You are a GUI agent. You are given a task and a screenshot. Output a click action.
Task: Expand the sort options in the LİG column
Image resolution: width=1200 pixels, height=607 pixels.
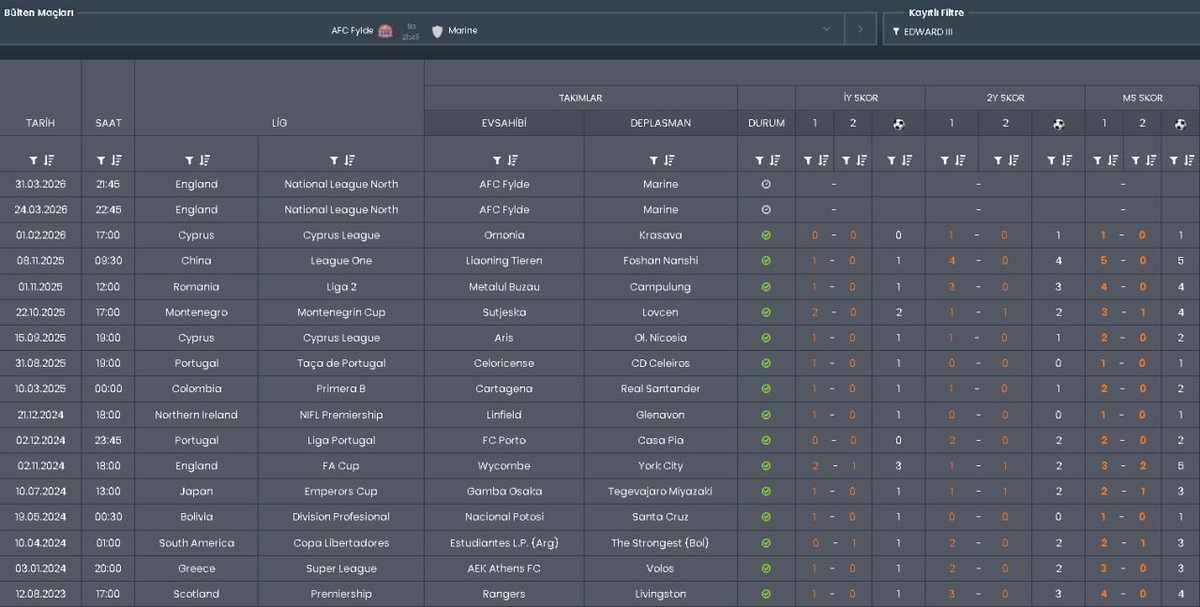350,159
